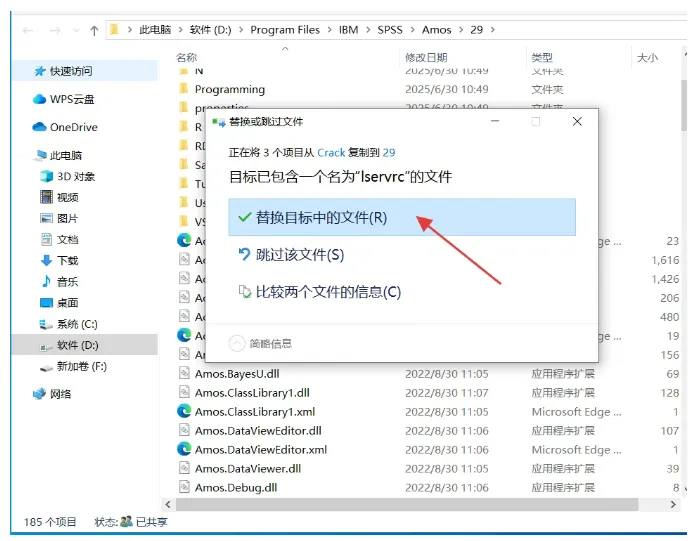
Task: Collapse dialog details with 简略信息 arrow
Action: click(237, 343)
